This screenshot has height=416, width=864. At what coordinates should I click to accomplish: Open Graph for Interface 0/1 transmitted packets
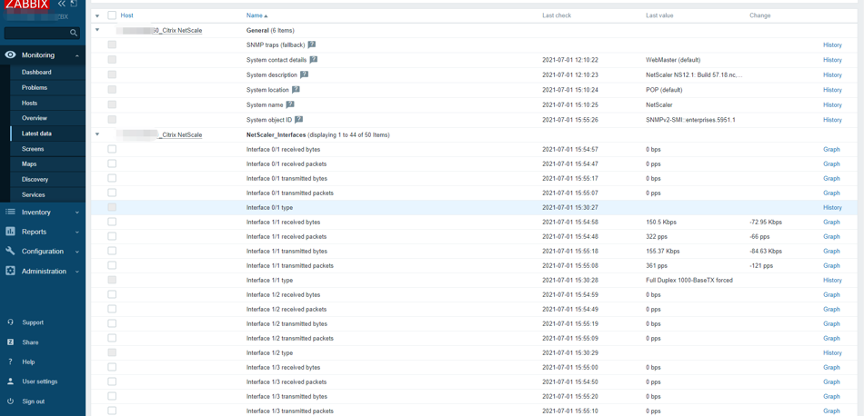click(831, 193)
